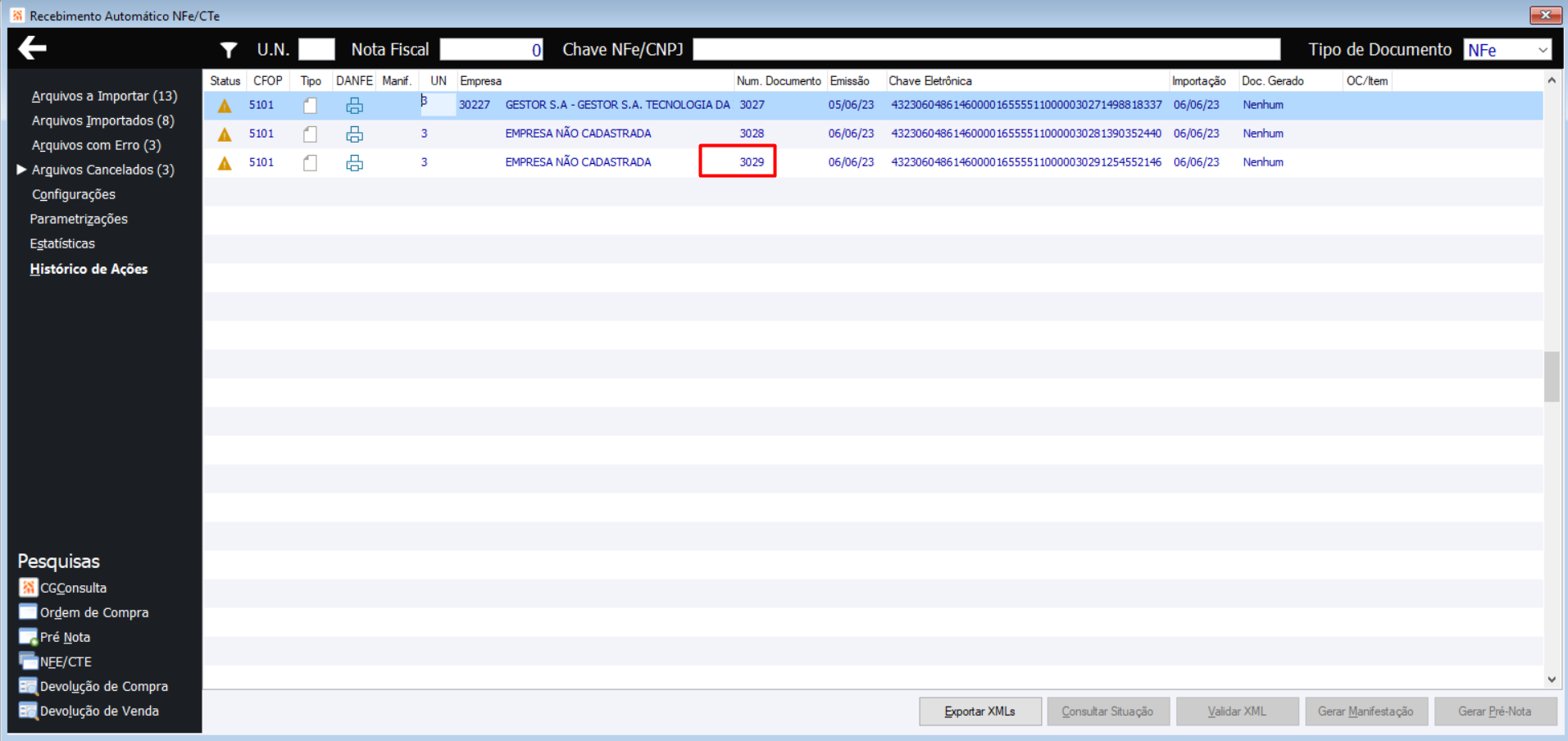Viewport: 1568px width, 741px height.
Task: Open Histórico de Ações
Action: coord(89,269)
